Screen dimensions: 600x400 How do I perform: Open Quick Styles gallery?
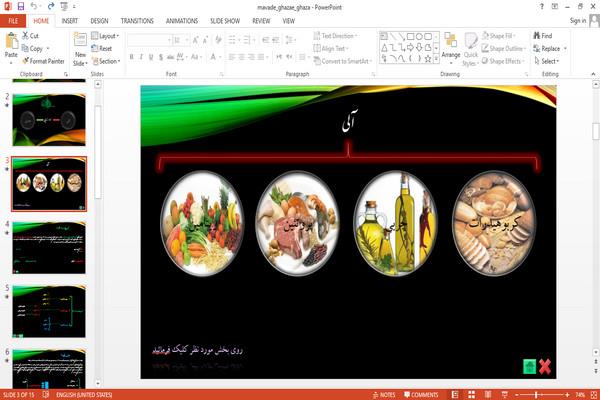pyautogui.click(x=471, y=50)
